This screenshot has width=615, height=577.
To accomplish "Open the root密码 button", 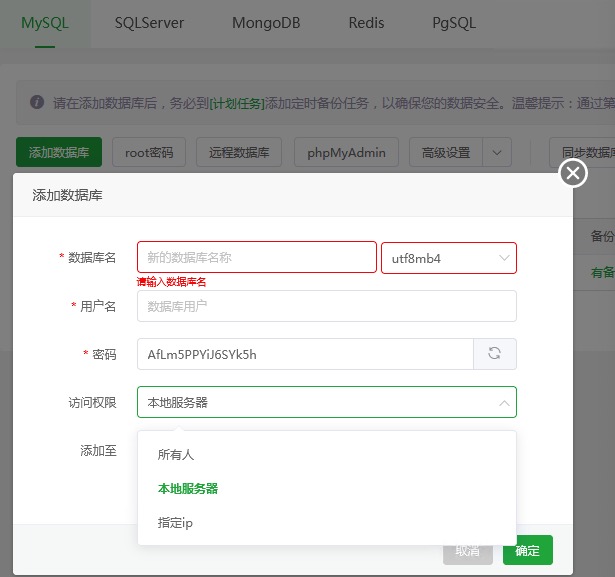I will tap(149, 152).
